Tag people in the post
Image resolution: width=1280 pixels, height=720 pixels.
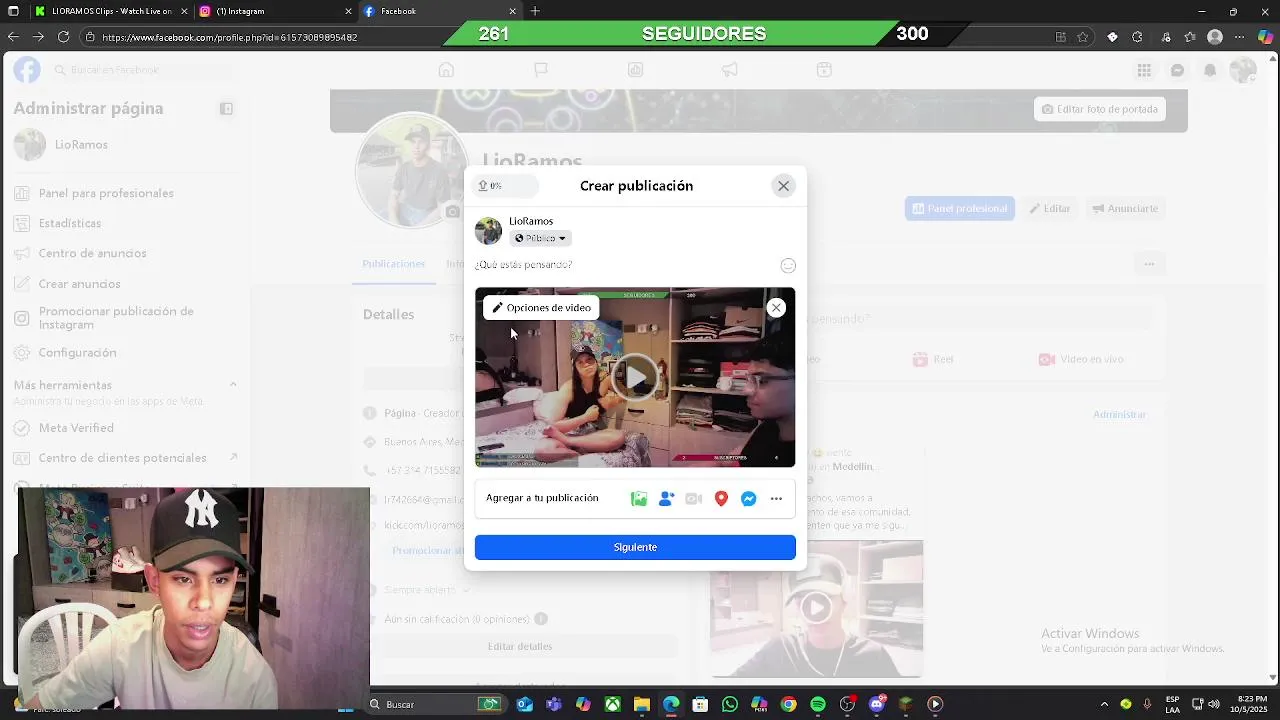pos(667,498)
